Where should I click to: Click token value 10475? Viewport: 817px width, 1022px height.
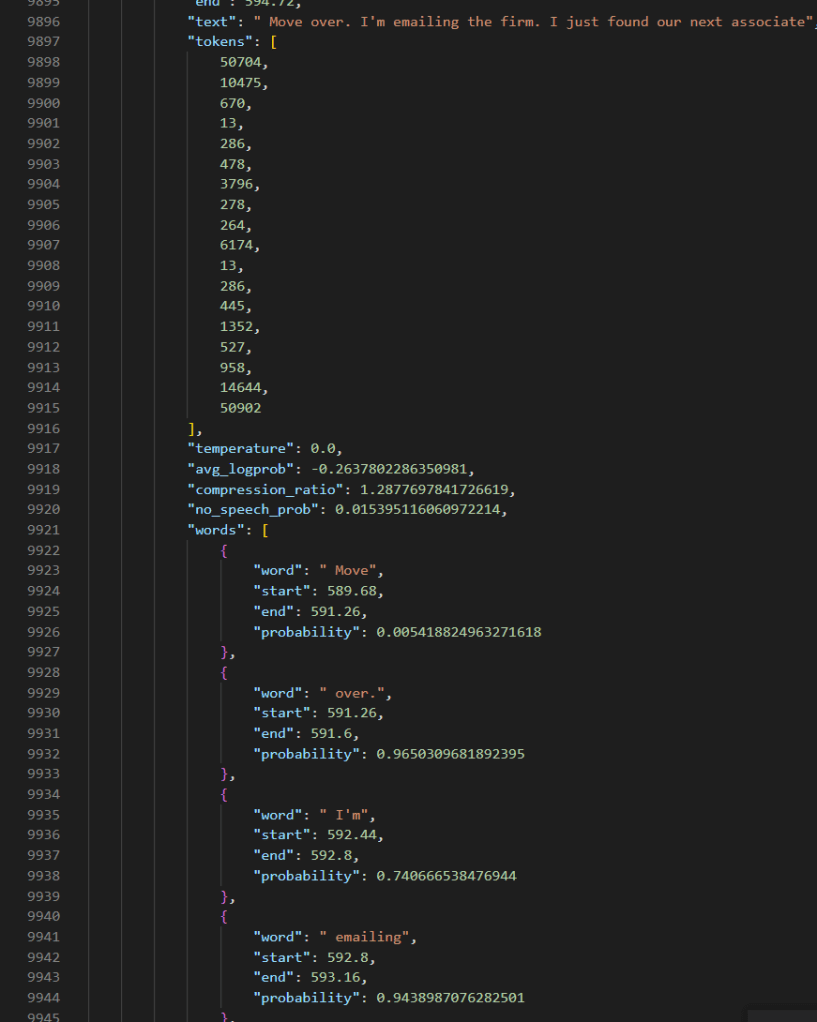[241, 82]
